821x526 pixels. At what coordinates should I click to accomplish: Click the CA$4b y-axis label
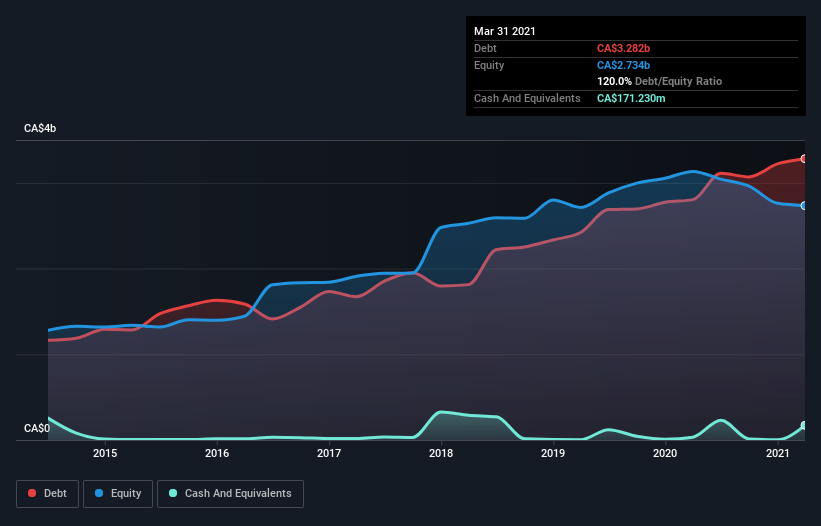coord(40,128)
